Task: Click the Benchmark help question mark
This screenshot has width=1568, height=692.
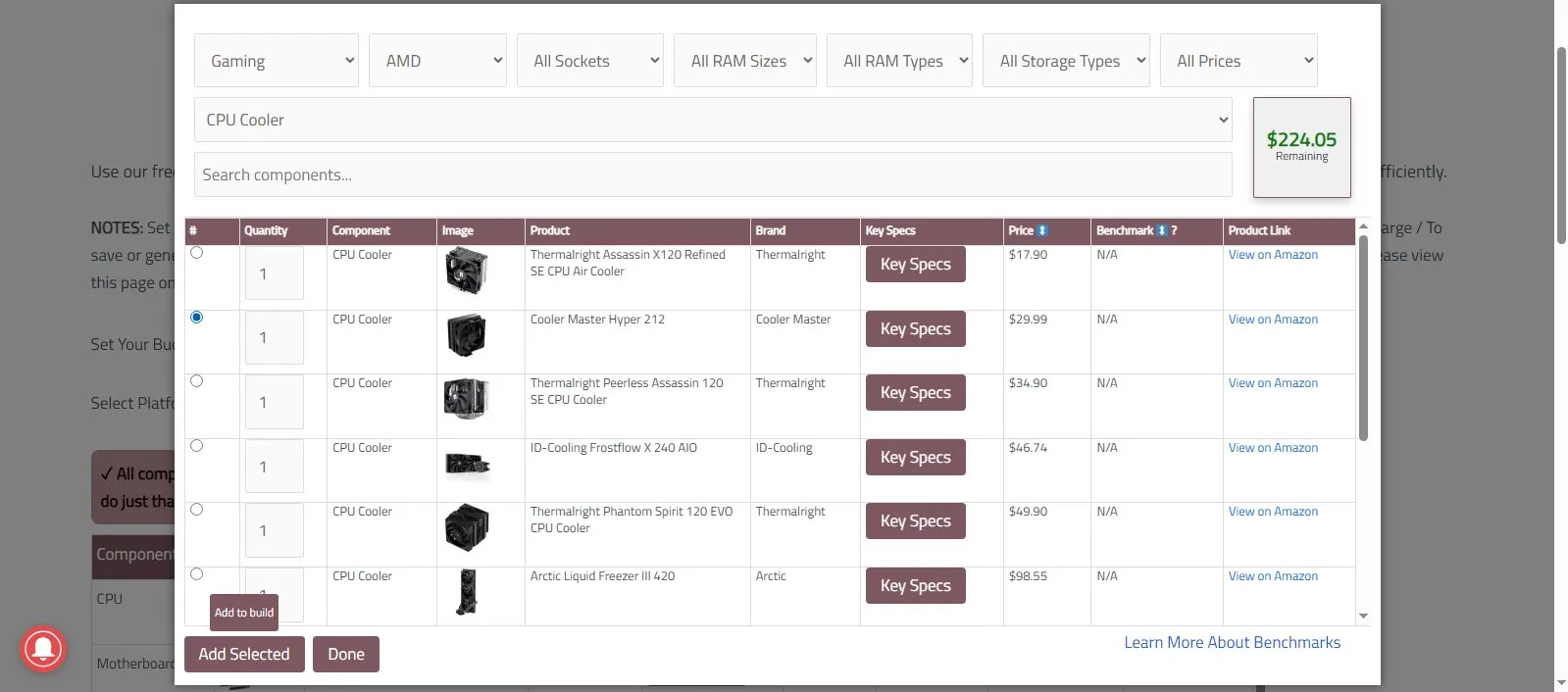Action: [x=1174, y=230]
